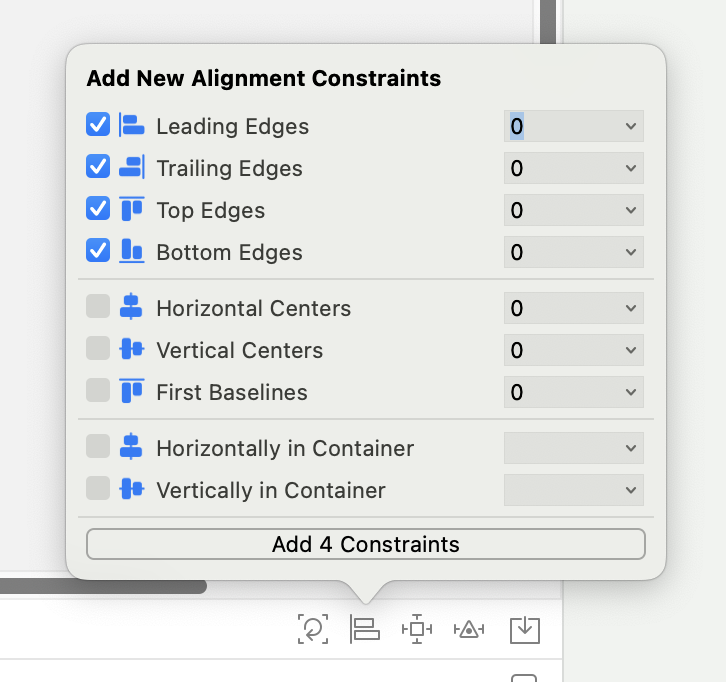726x682 pixels.
Task: Enable Vertically in Container checkbox
Action: (x=98, y=488)
